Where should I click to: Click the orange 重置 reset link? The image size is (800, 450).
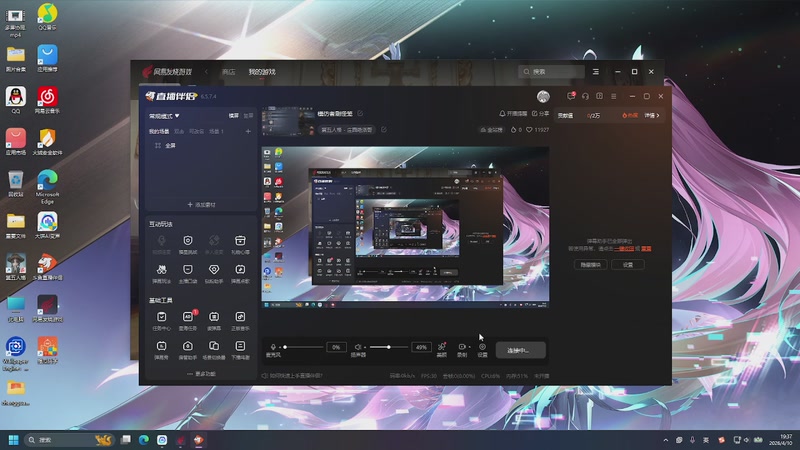646,248
